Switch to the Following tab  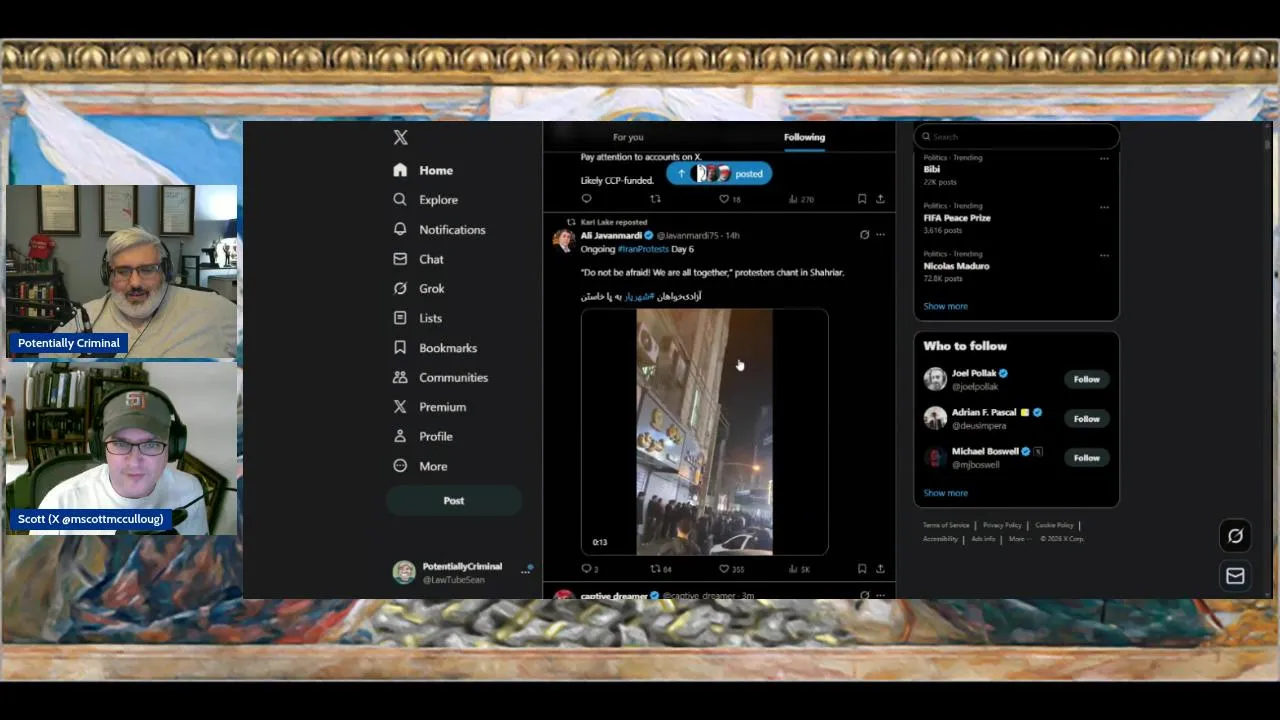point(804,137)
